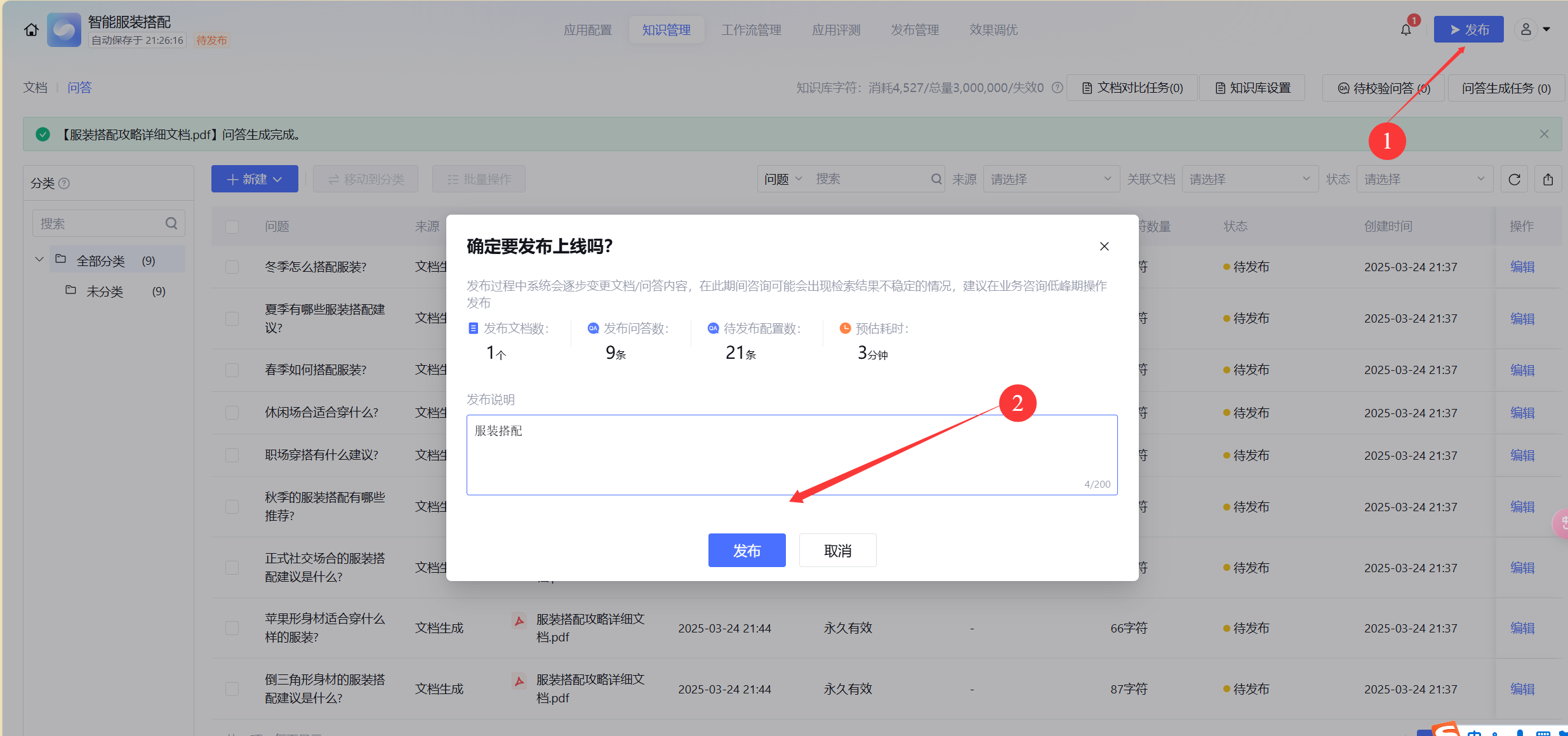
Task: Click the refresh icon beside status filter
Action: [x=1514, y=180]
